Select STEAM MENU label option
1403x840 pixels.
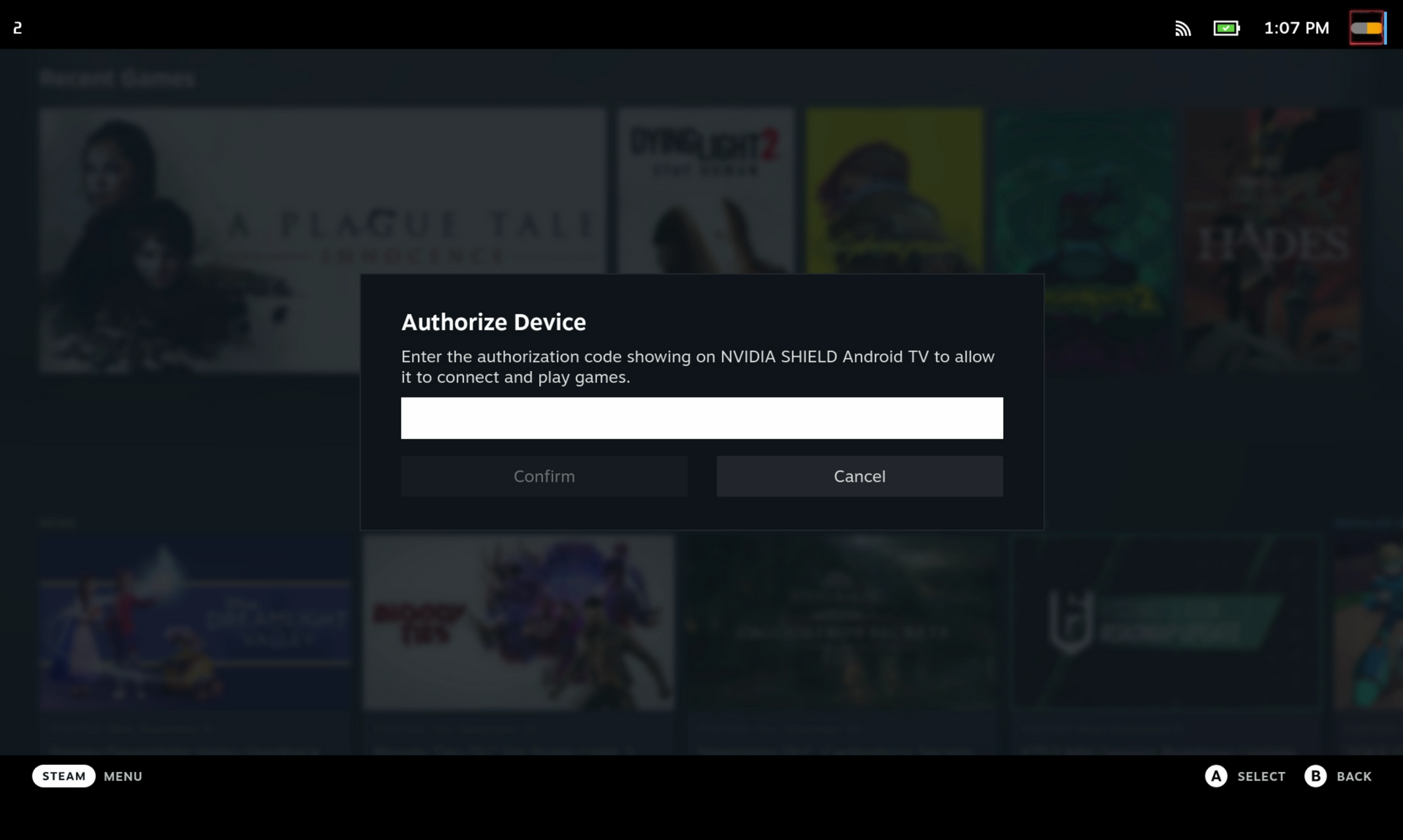[x=90, y=776]
